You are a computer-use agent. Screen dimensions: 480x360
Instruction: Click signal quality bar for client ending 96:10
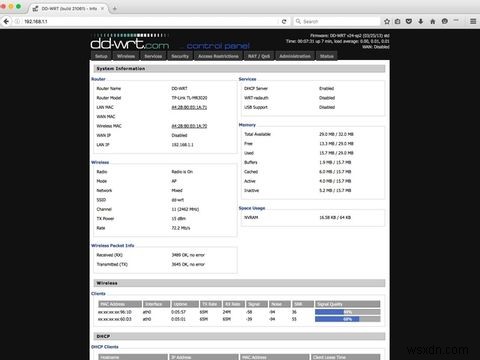point(347,312)
